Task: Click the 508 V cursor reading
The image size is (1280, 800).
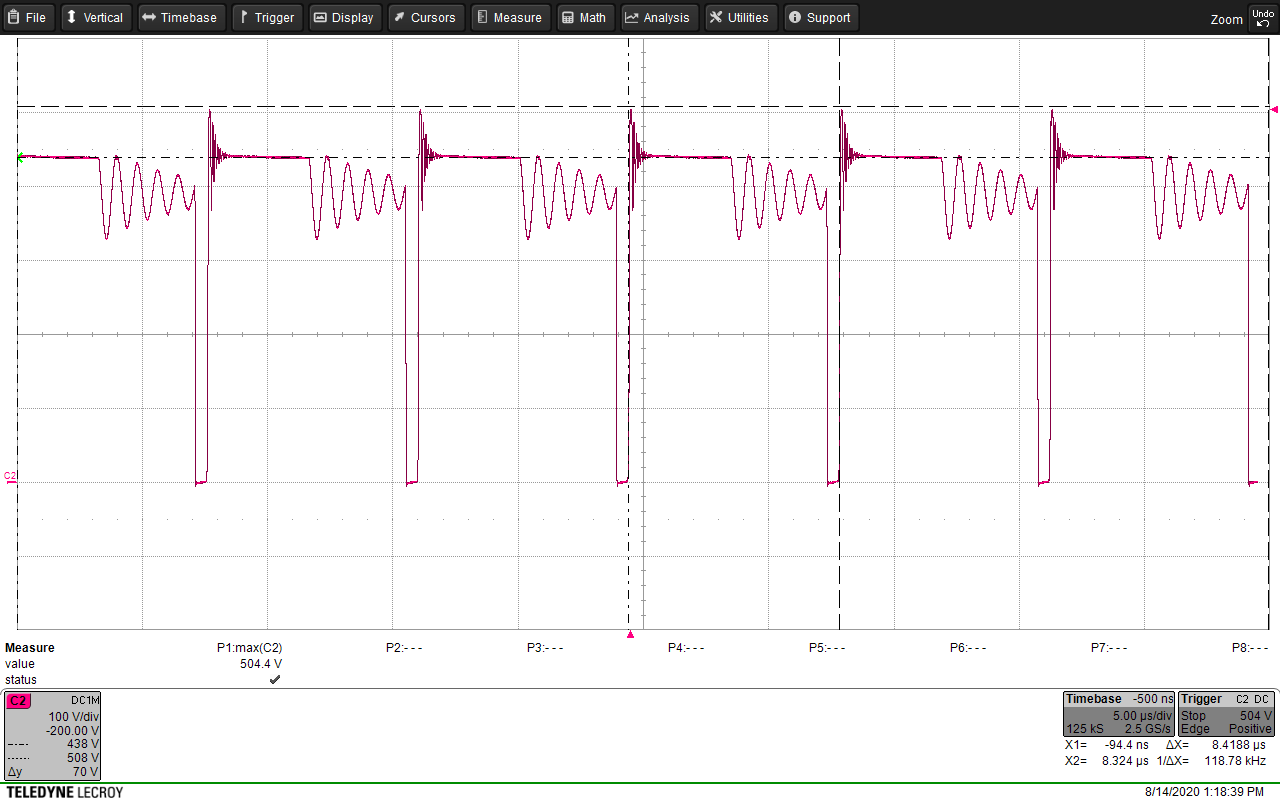Action: (x=83, y=759)
